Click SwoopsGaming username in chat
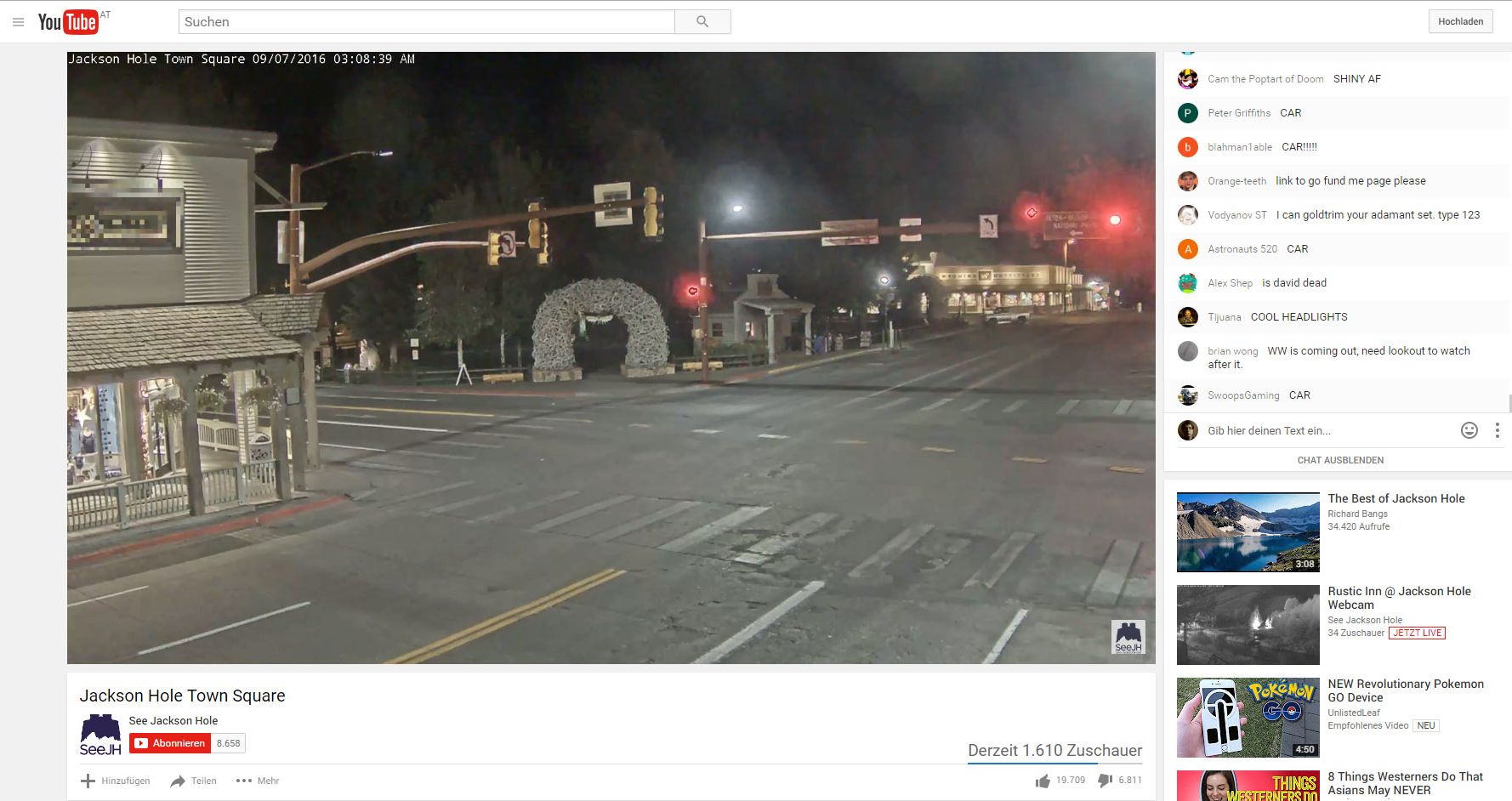The height and width of the screenshot is (801, 1512). tap(1243, 395)
